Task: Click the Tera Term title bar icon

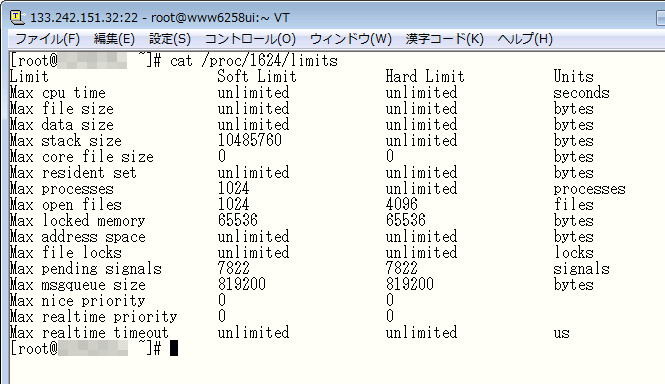Action: (17, 17)
